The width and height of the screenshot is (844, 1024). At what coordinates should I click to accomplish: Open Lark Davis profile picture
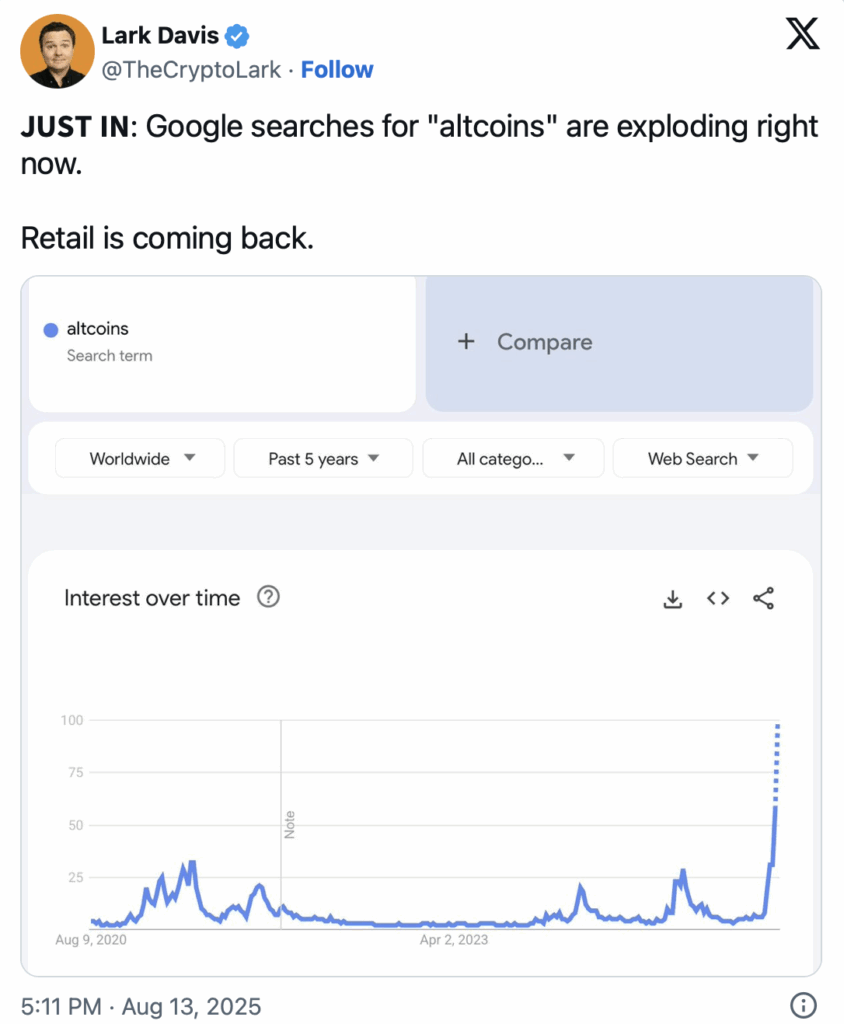tap(57, 51)
